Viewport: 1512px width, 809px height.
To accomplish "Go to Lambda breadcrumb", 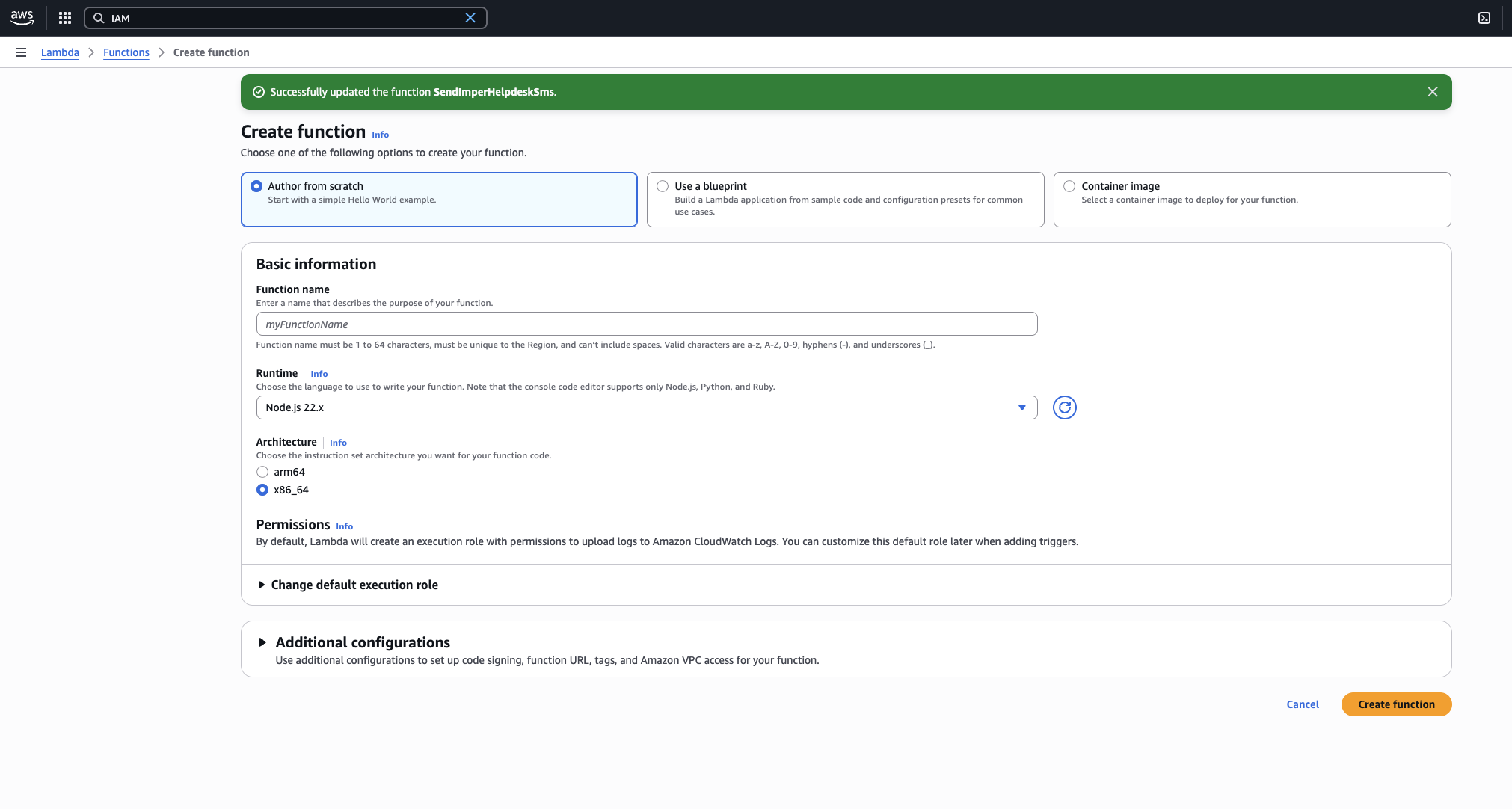I will click(x=60, y=52).
